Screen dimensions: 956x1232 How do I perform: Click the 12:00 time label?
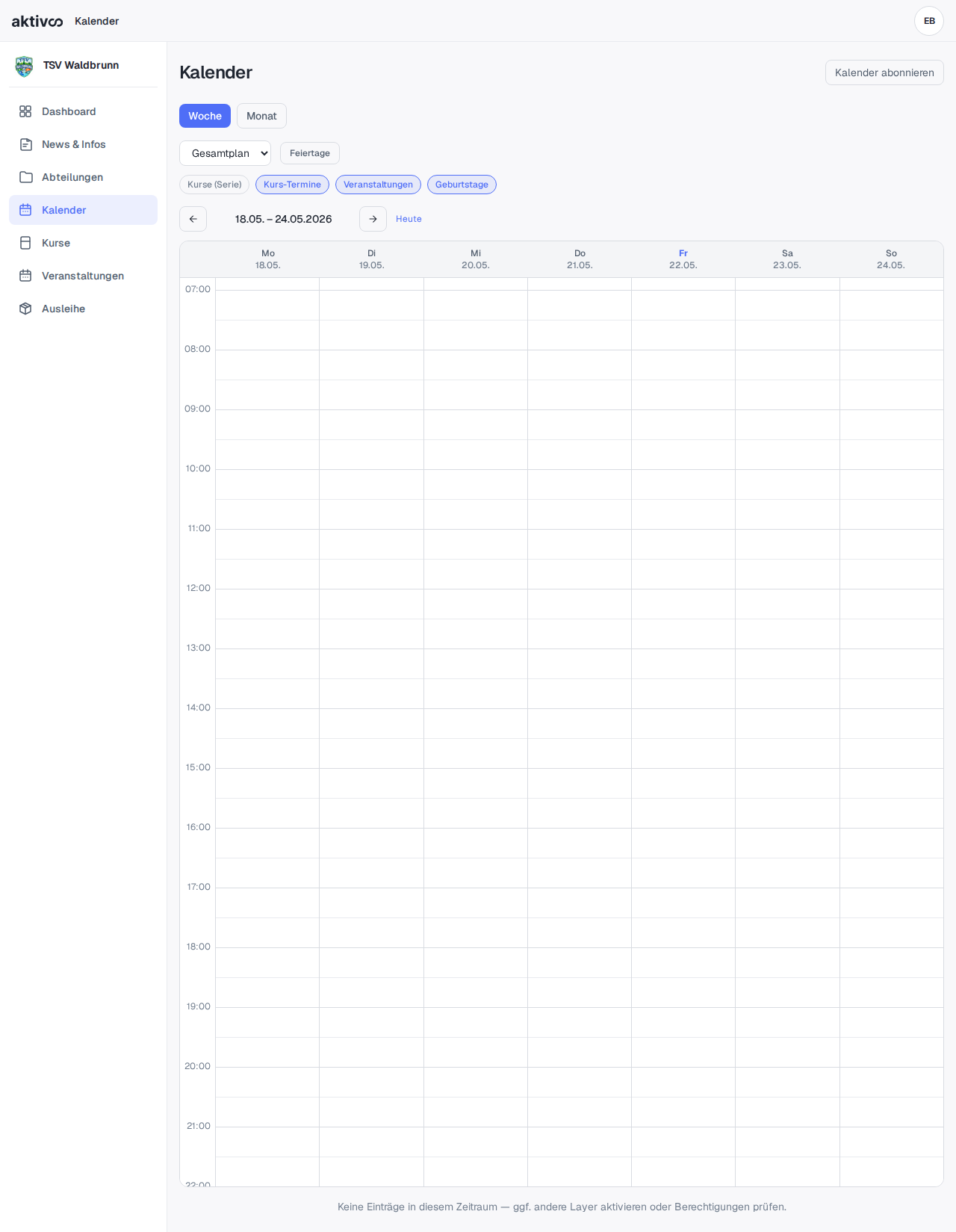(x=198, y=588)
